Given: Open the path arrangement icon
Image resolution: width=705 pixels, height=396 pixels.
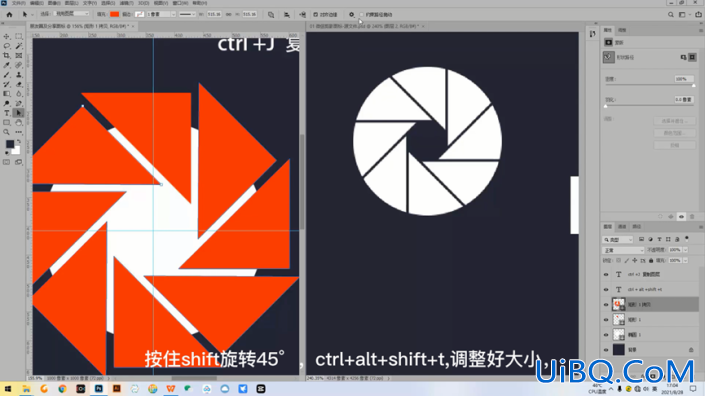Looking at the screenshot, I should click(x=303, y=14).
